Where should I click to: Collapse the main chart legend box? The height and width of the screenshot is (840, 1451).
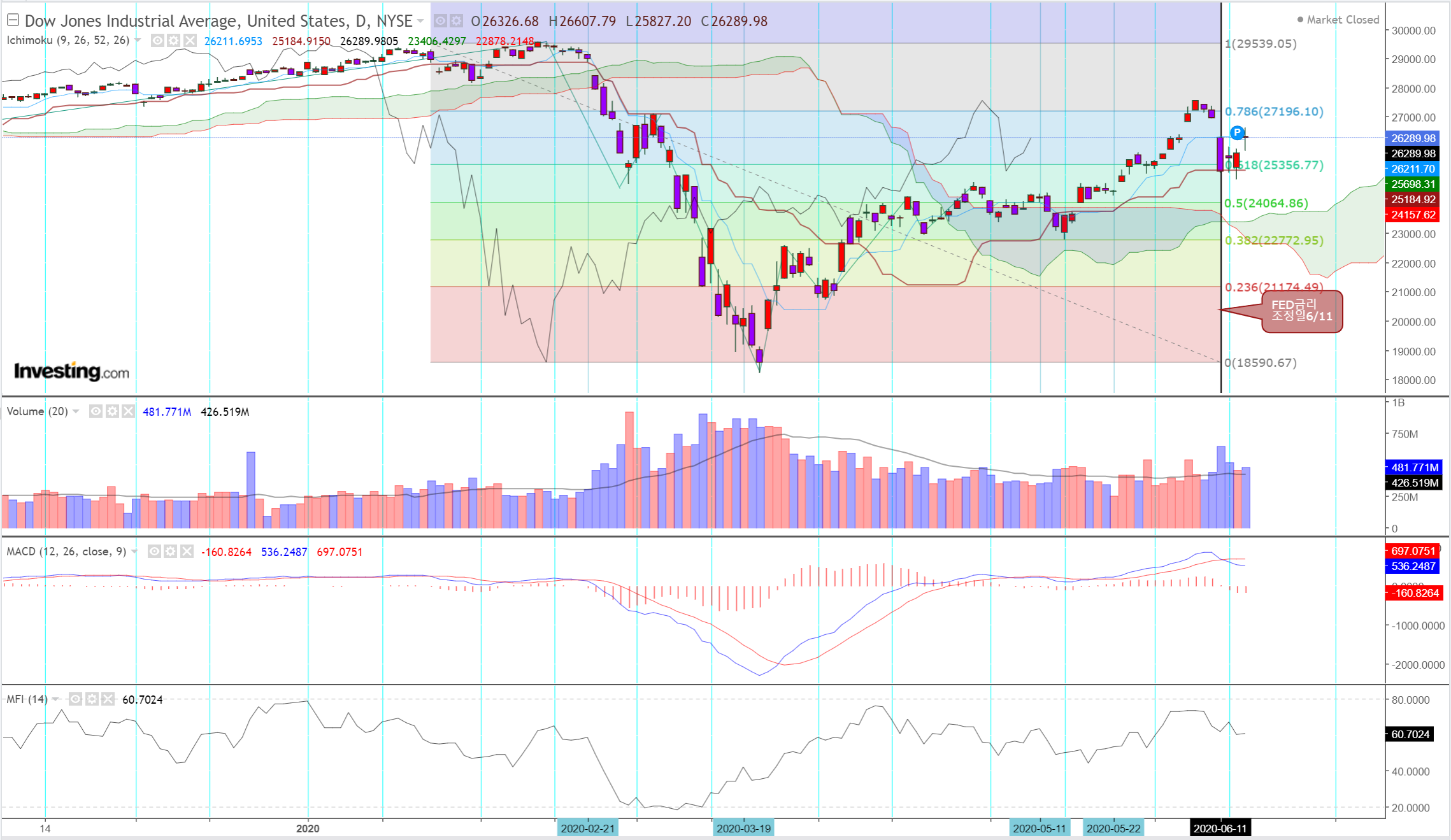(13, 20)
